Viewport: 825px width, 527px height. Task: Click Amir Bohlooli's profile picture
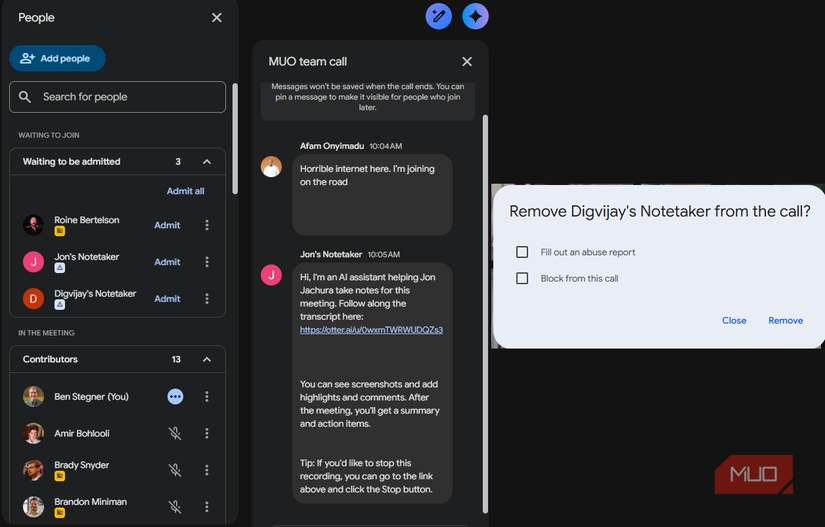coord(33,433)
